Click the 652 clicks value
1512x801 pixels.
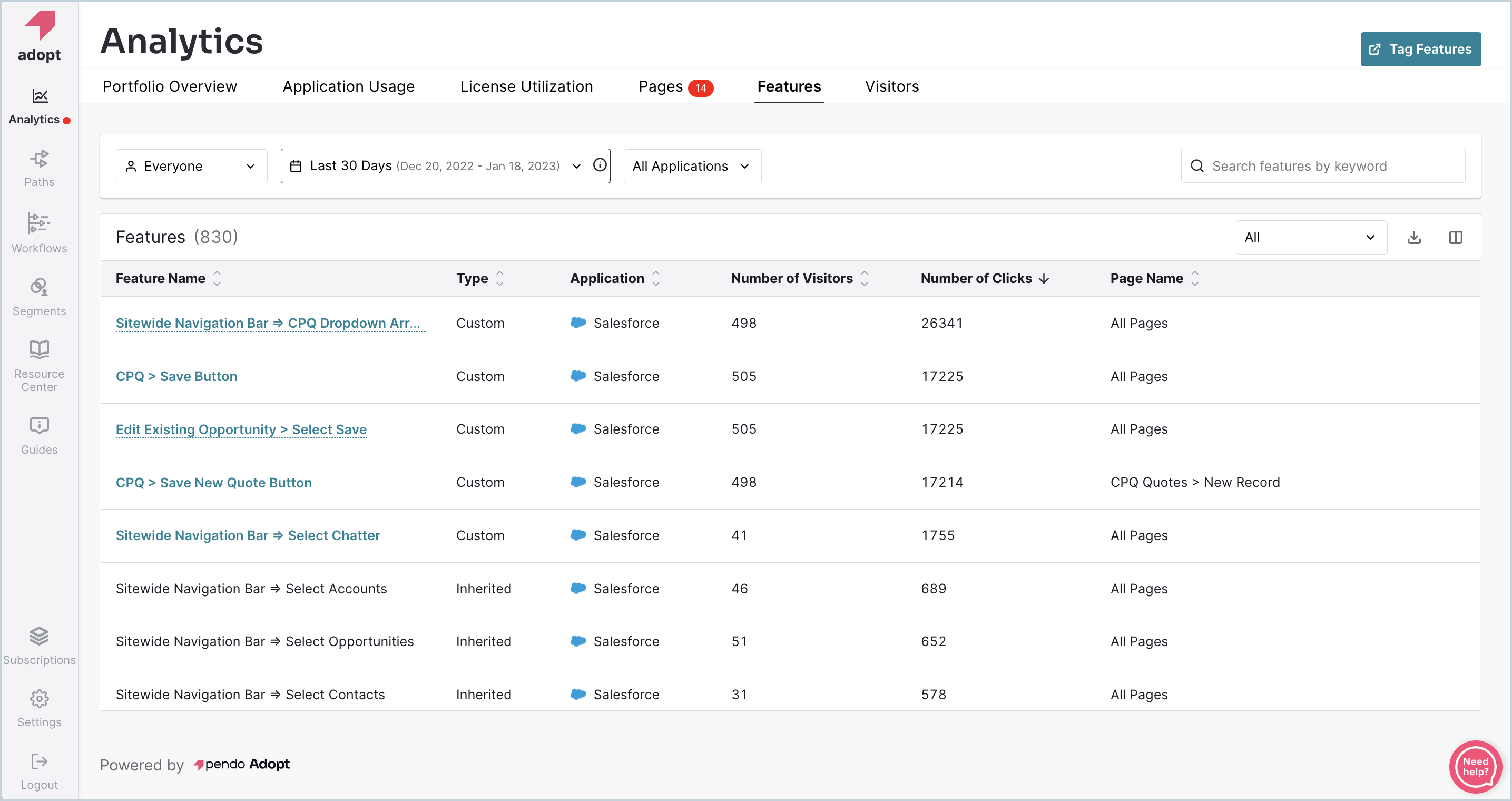pos(933,641)
